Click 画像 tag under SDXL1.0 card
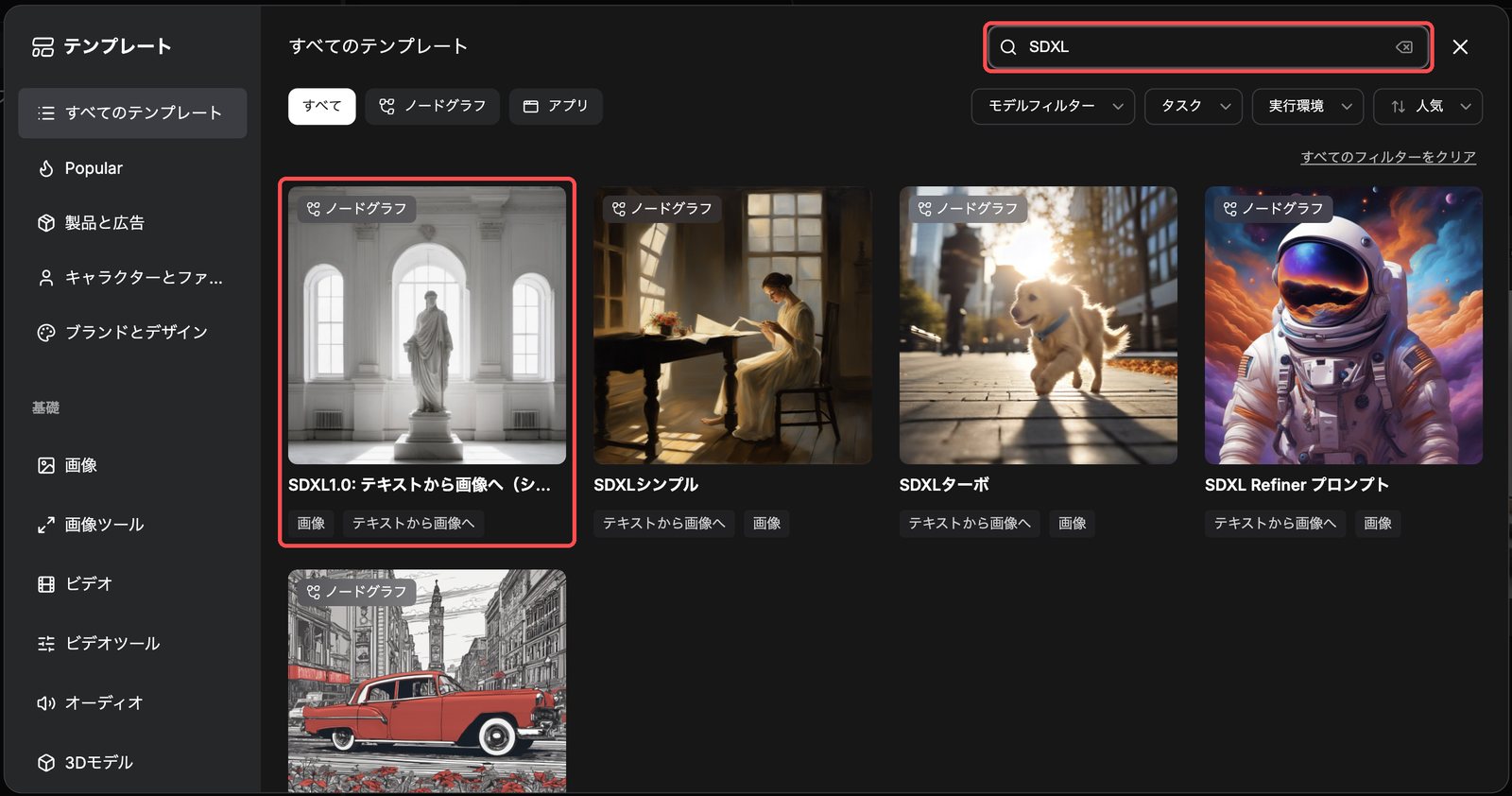Image resolution: width=1512 pixels, height=796 pixels. 311,524
